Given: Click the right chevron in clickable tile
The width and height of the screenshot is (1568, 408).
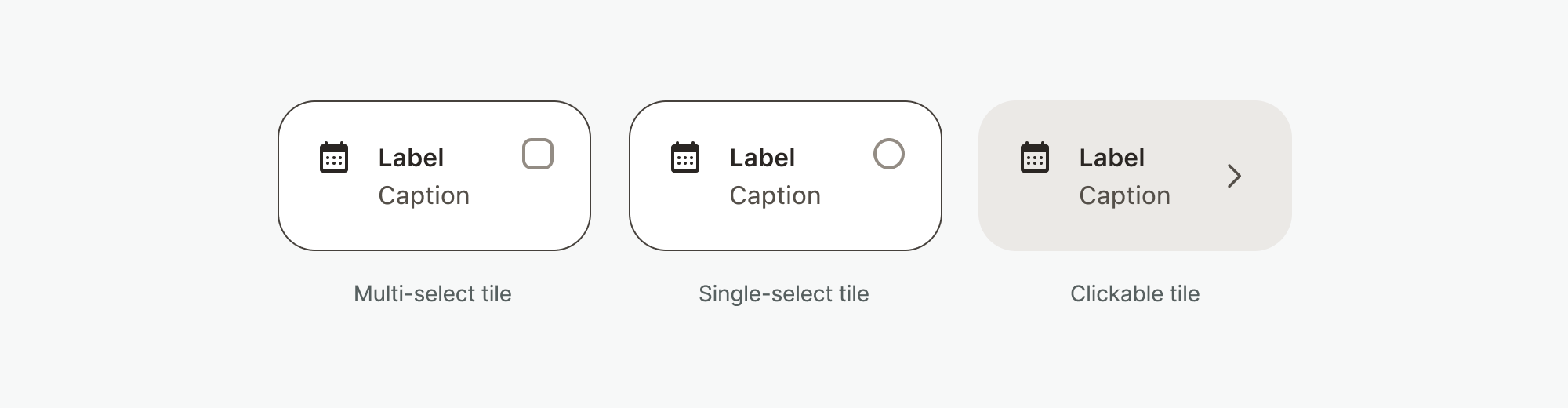Looking at the screenshot, I should [x=1234, y=176].
